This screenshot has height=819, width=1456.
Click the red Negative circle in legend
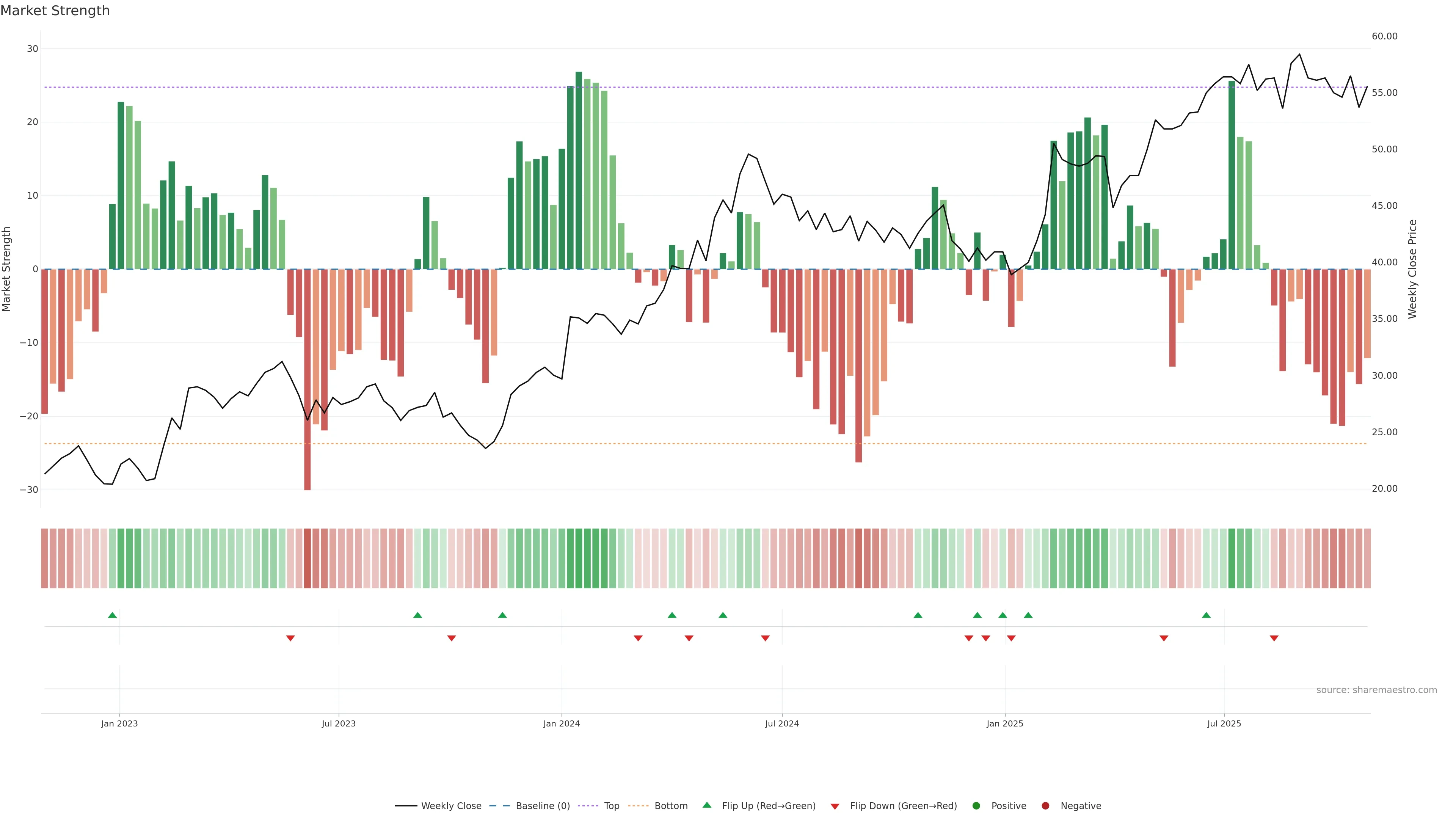point(1045,806)
